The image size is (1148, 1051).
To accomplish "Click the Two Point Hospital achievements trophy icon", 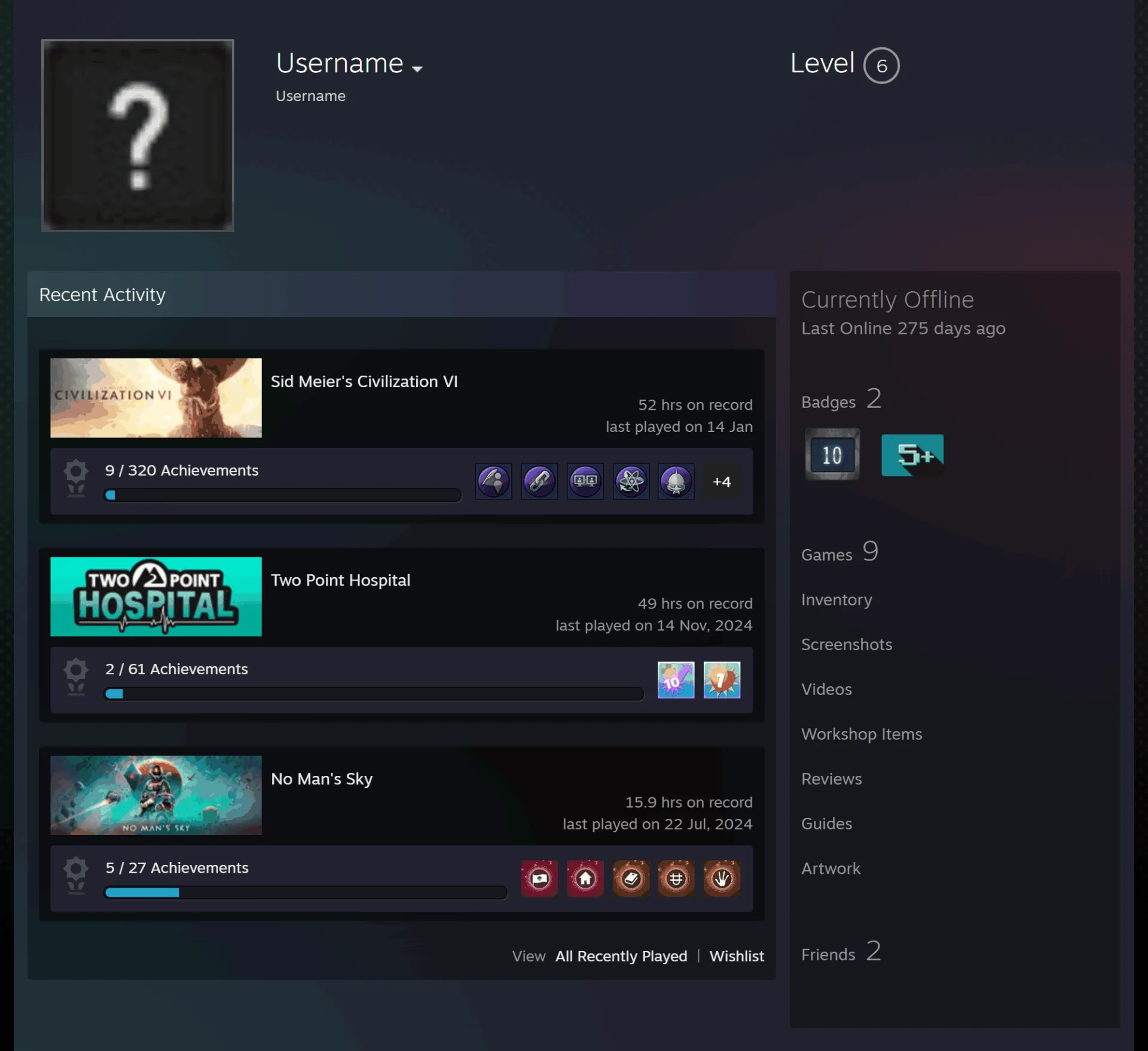I will (x=76, y=678).
